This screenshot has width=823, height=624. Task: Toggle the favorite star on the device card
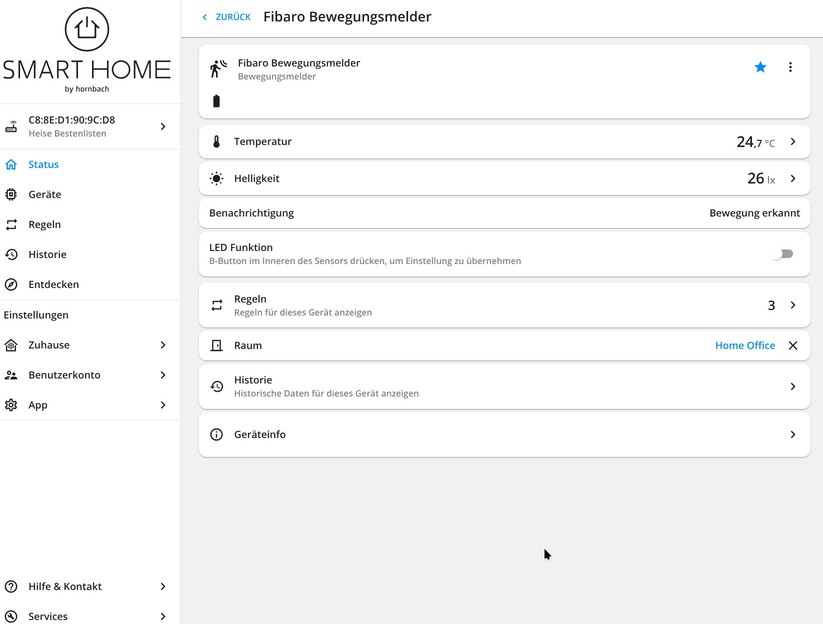[x=760, y=66]
